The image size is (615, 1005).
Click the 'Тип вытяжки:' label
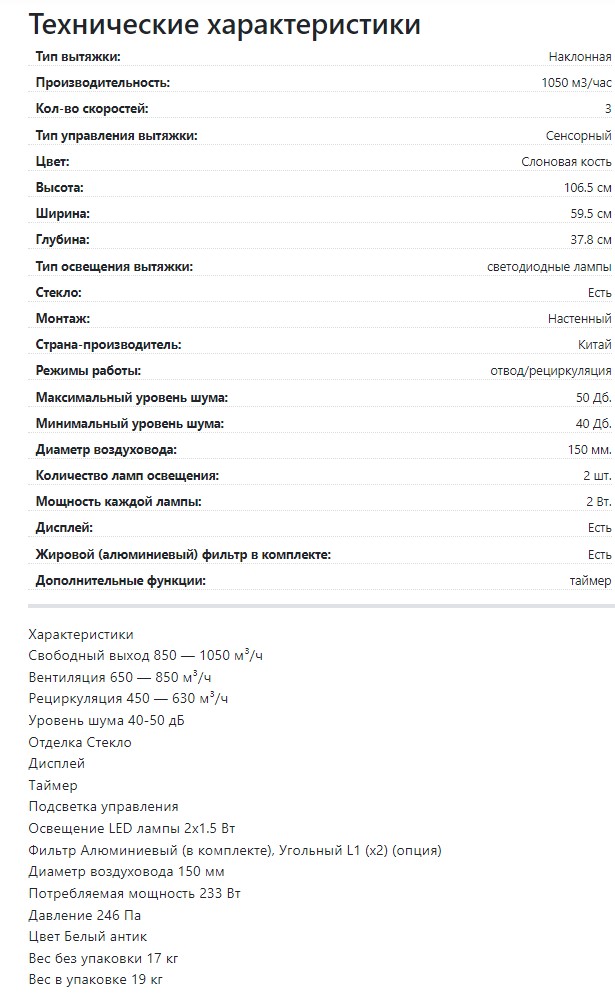click(78, 56)
